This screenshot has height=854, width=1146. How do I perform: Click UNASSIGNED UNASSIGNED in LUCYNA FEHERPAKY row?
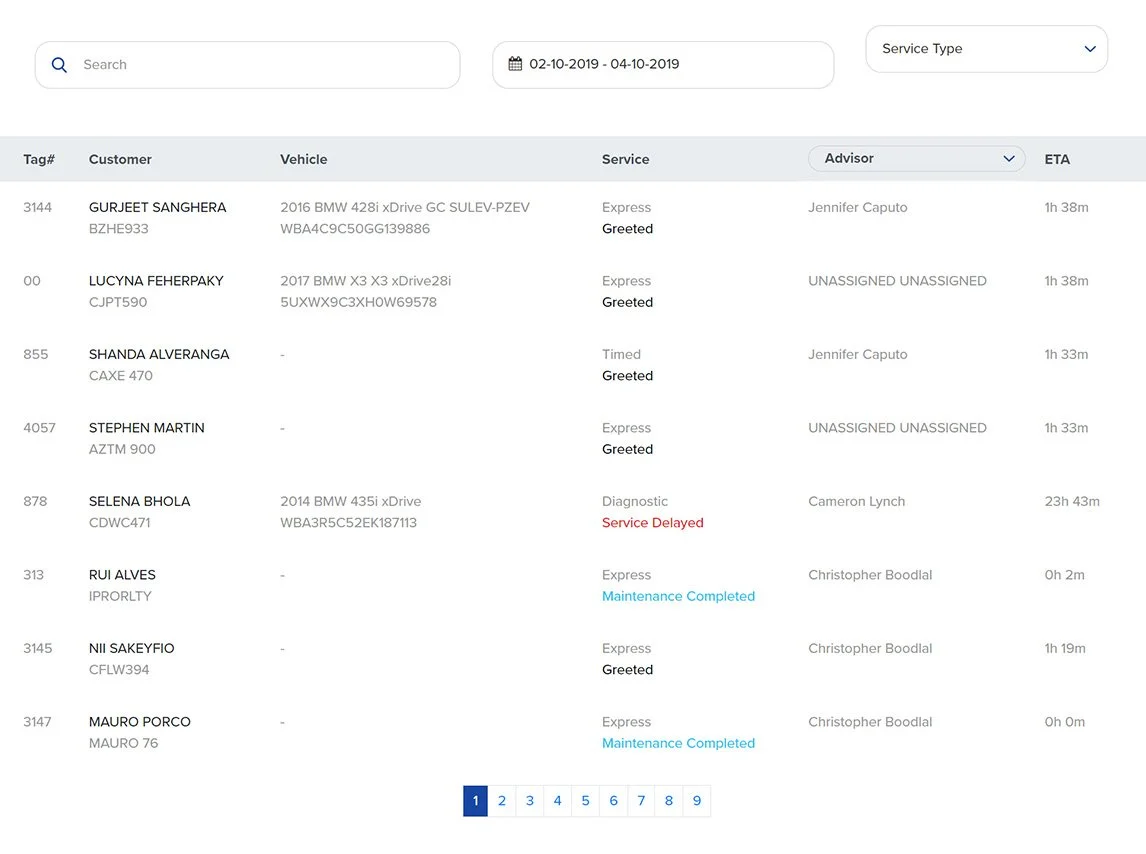(x=897, y=281)
